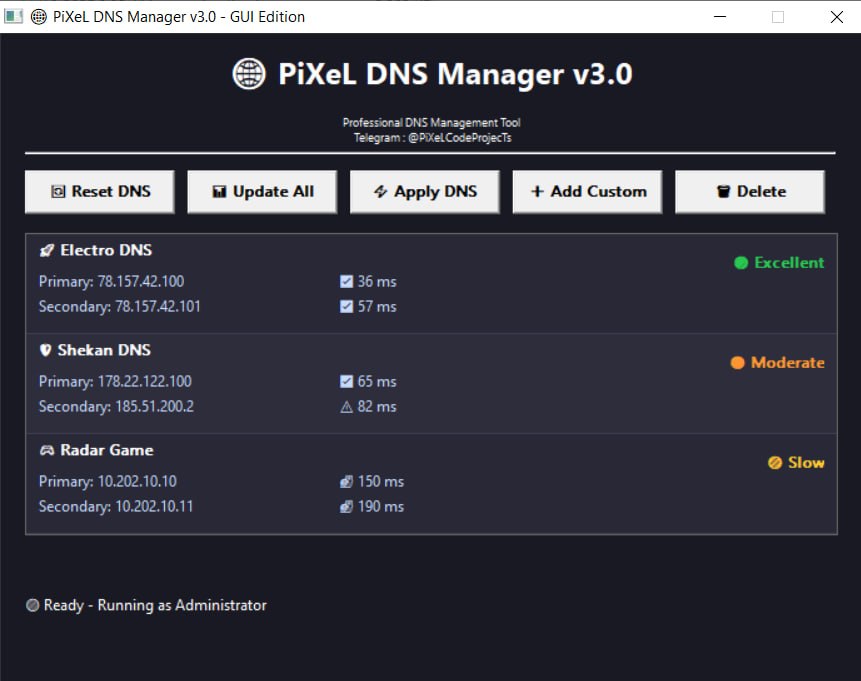
Task: Click the Update All button
Action: tap(261, 191)
